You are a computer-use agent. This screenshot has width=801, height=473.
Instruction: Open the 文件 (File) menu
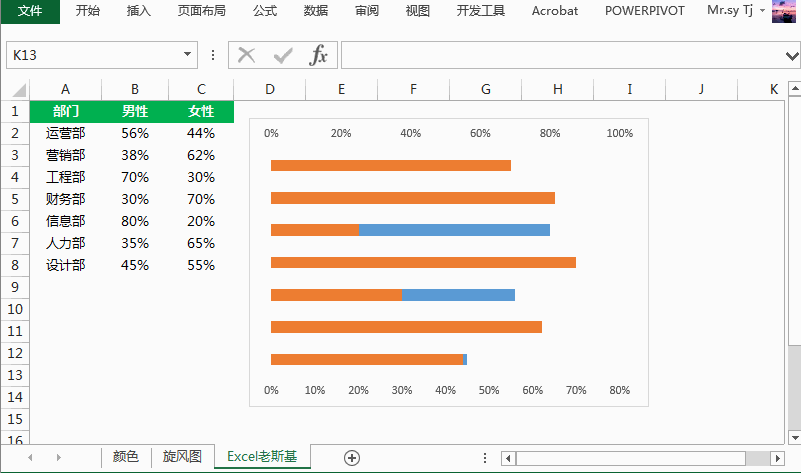pos(30,11)
